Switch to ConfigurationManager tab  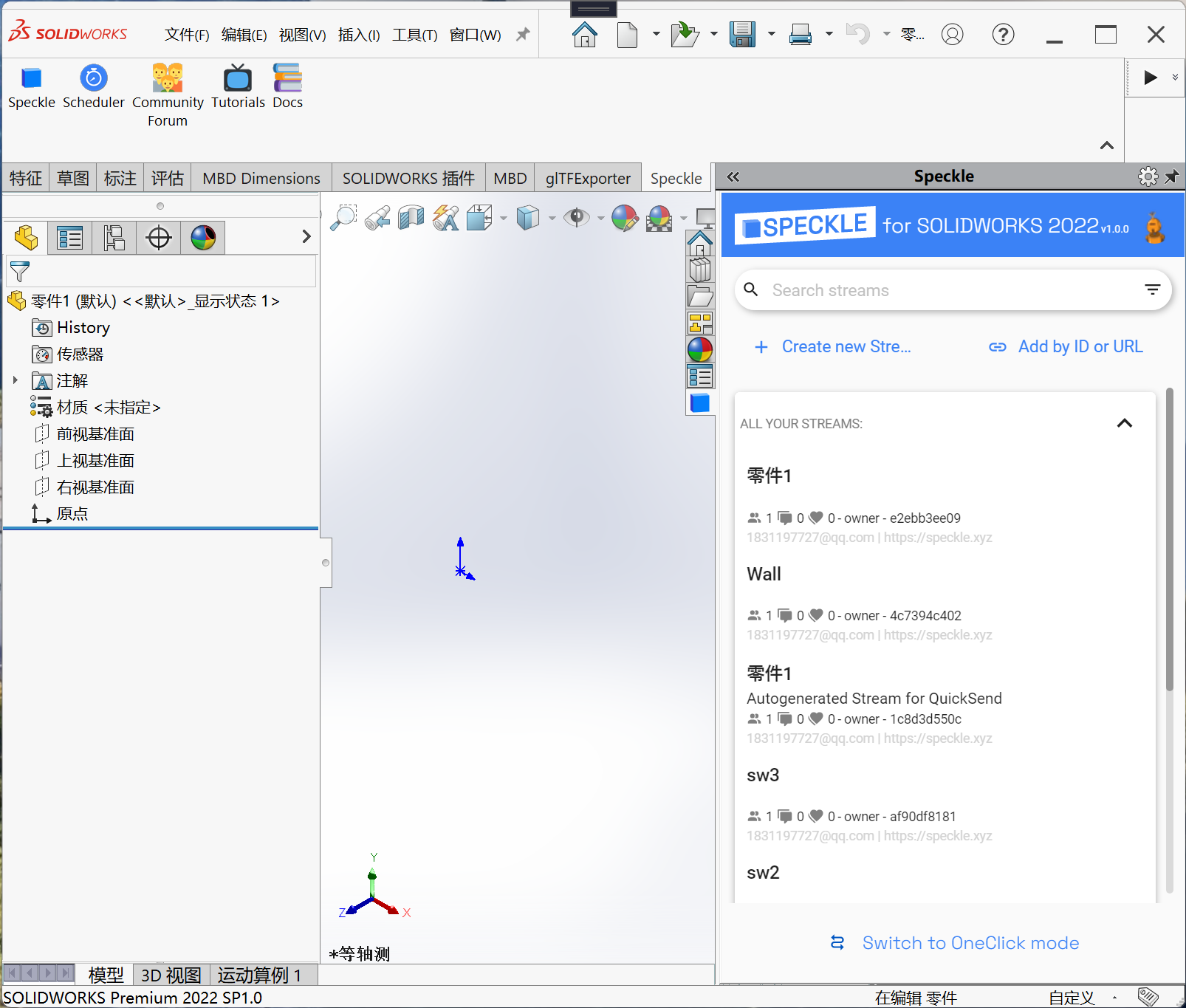114,238
